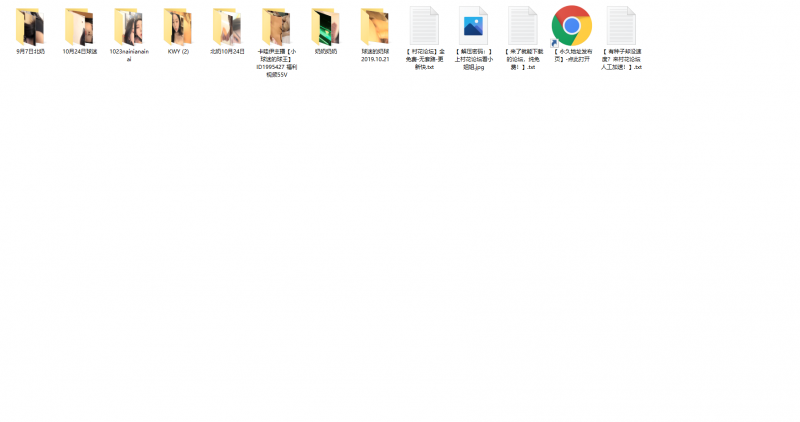The height and width of the screenshot is (422, 800).
Task: Select the second .txt document icon
Action: click(x=523, y=26)
